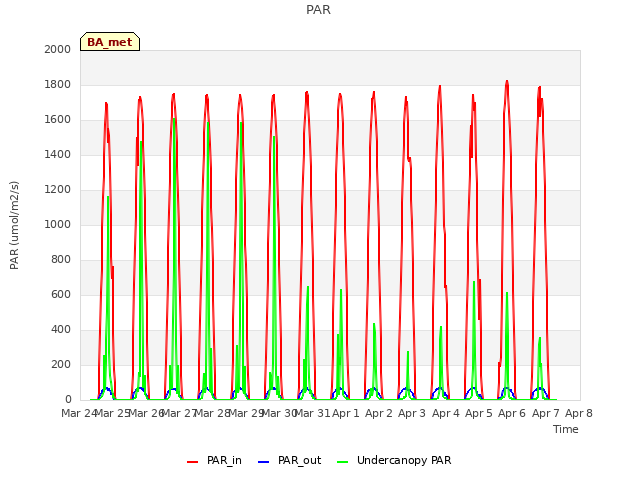640x480 pixels.
Task: Click the Apr 7 x-axis date label
Action: (546, 413)
